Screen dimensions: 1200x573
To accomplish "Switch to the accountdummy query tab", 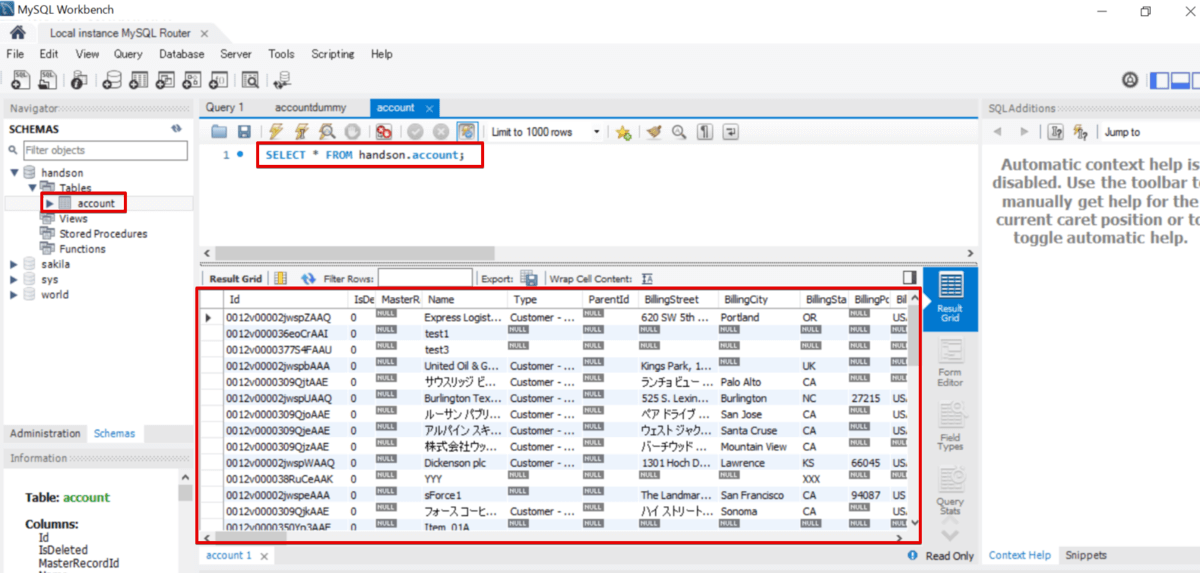I will pyautogui.click(x=309, y=107).
